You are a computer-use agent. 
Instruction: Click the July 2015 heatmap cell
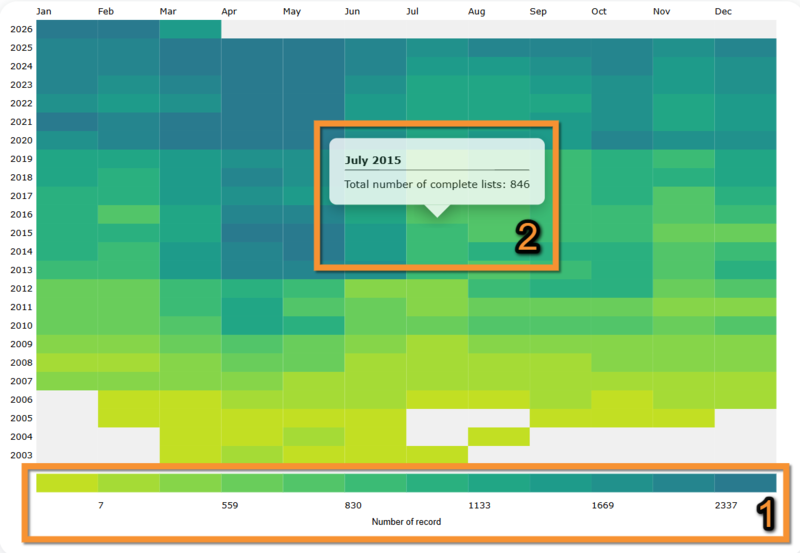[x=437, y=233]
